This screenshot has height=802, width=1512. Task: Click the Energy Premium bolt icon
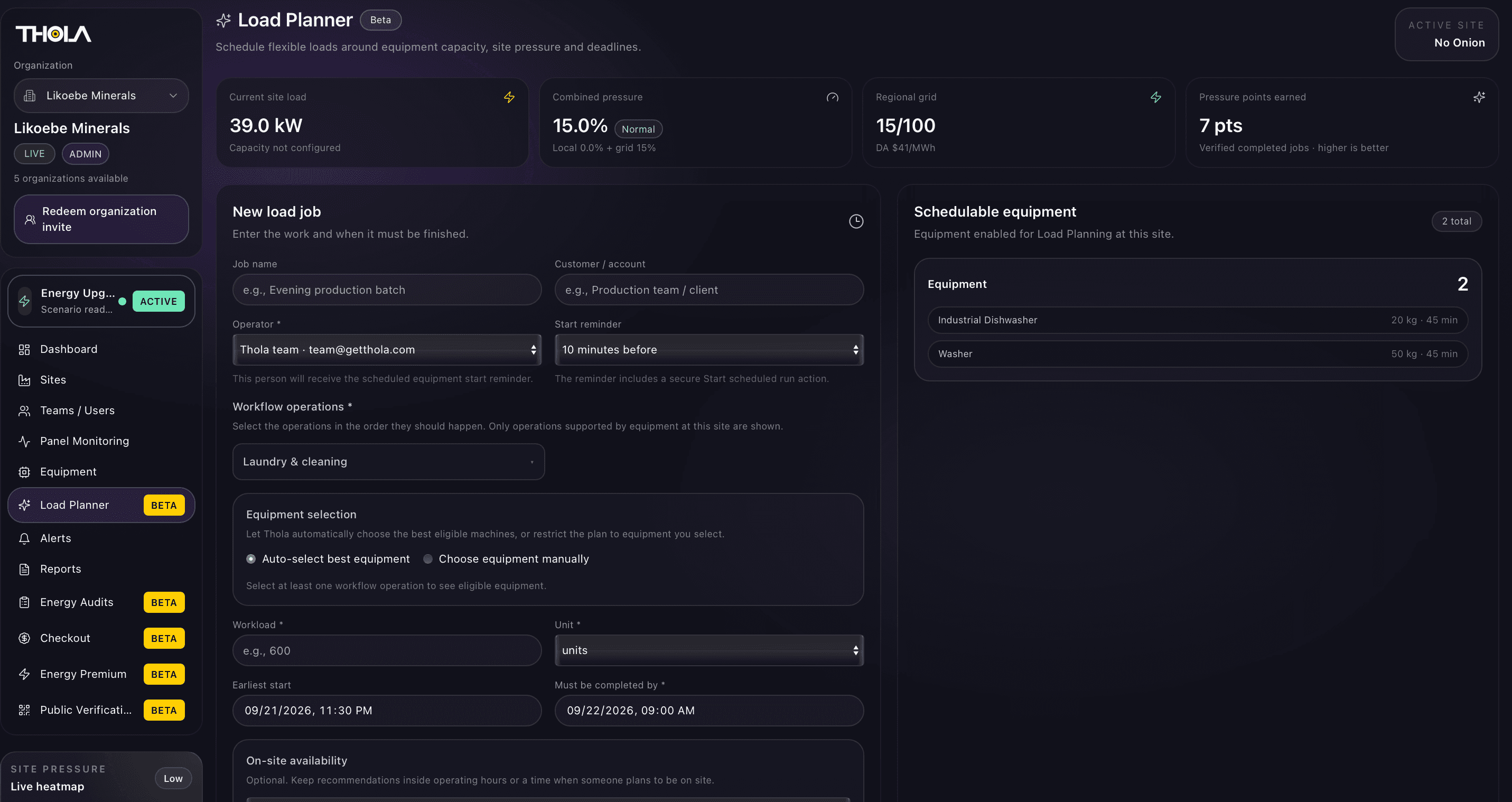pos(24,674)
